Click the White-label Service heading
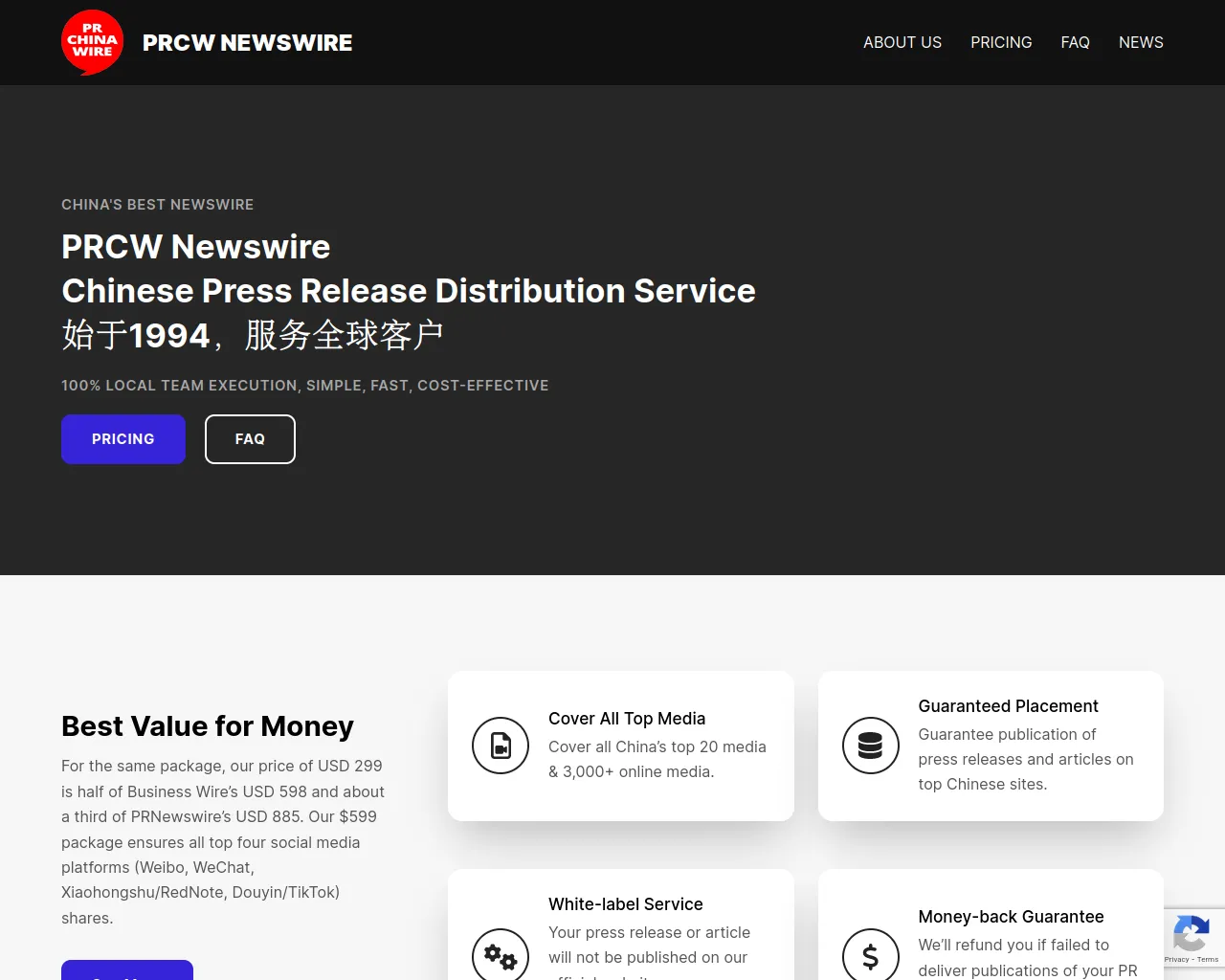The width and height of the screenshot is (1225, 980). (626, 904)
